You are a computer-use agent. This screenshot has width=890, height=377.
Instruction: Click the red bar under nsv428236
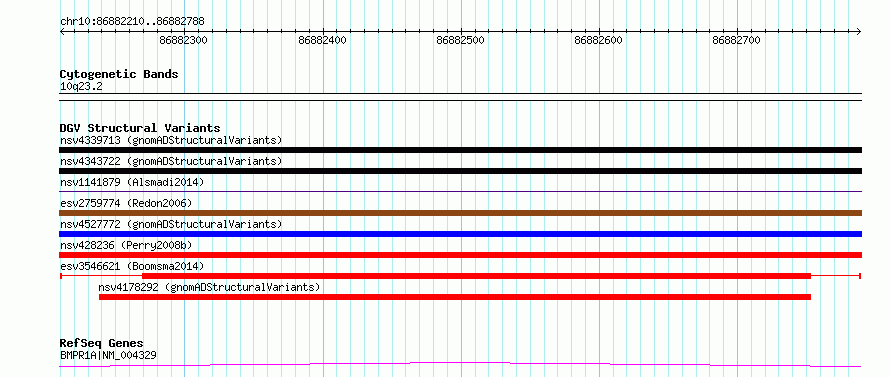click(x=460, y=255)
